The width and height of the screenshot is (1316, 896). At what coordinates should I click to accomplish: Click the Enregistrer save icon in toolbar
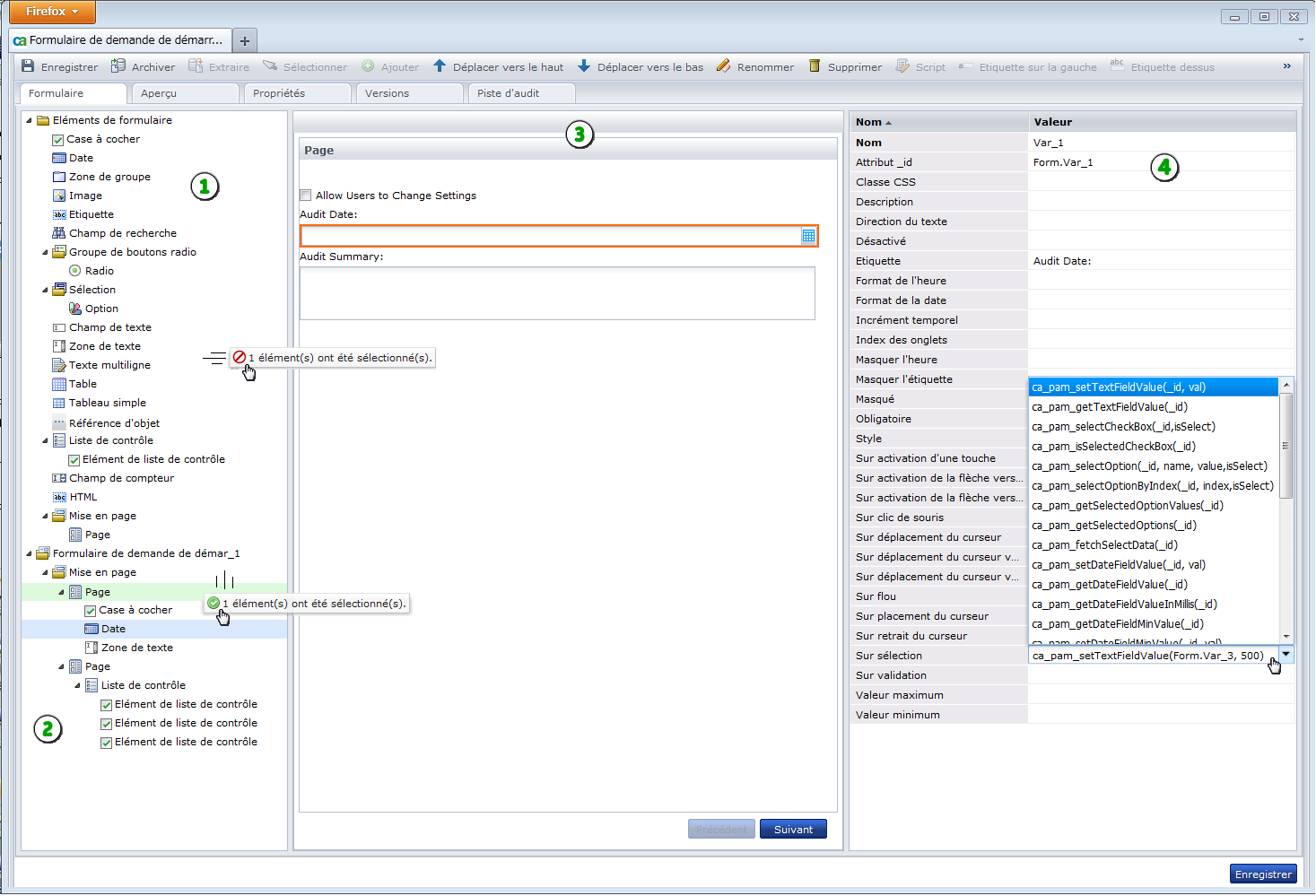pos(28,66)
